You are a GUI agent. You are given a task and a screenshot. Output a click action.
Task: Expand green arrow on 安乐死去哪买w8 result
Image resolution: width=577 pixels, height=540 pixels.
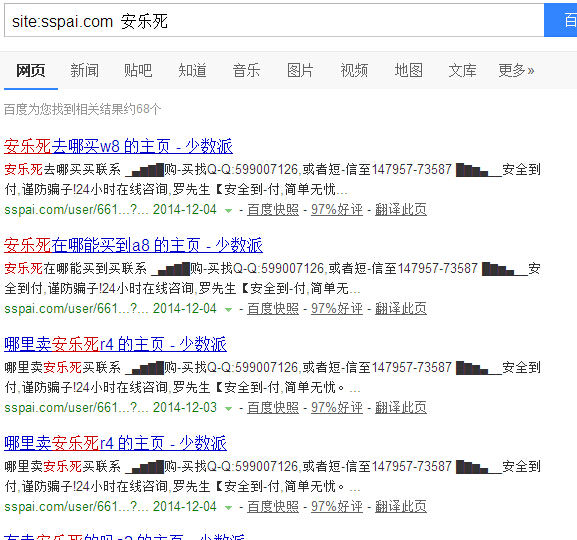229,211
